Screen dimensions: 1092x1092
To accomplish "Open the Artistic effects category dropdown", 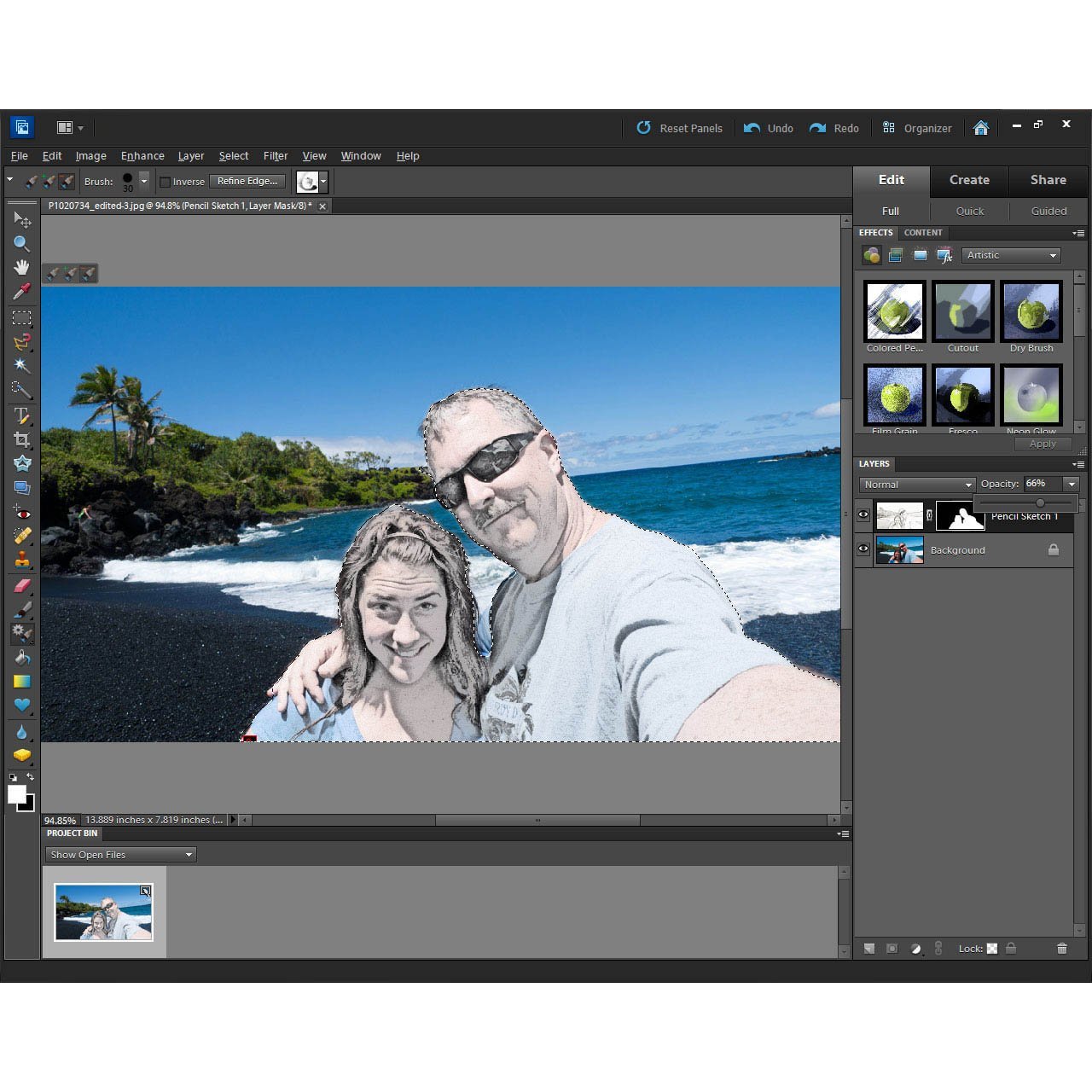I will (1011, 255).
